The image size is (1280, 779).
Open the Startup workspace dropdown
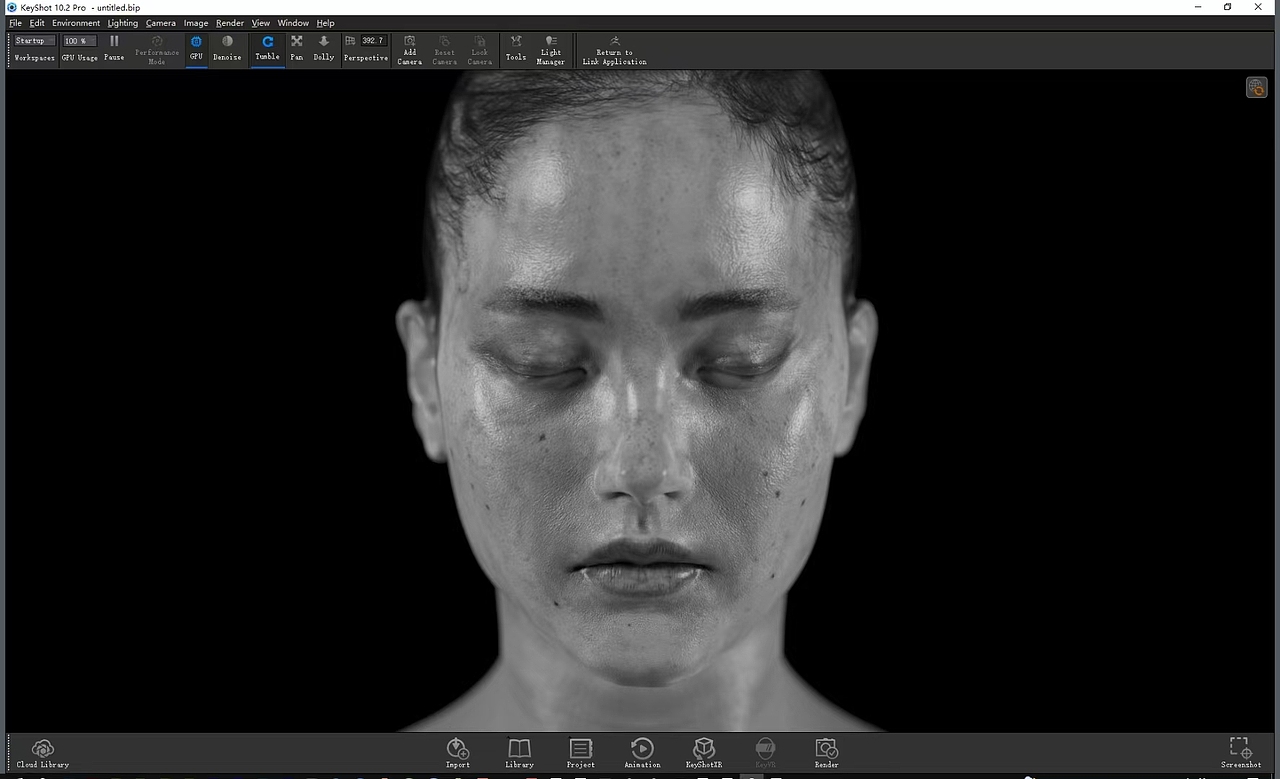point(33,40)
